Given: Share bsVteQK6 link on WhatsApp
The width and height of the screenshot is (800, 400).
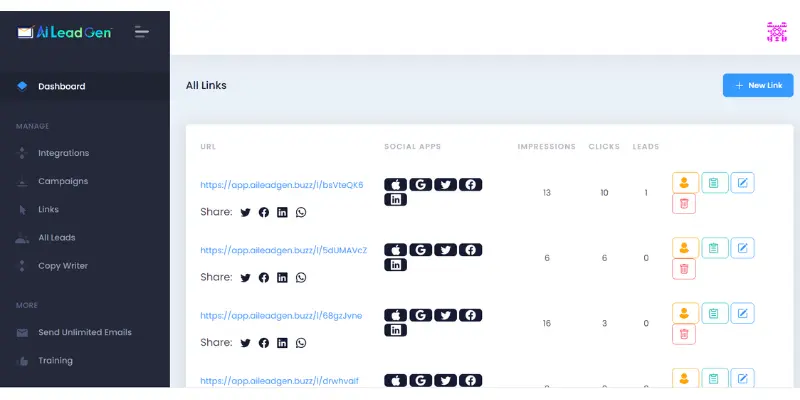Looking at the screenshot, I should [x=301, y=212].
